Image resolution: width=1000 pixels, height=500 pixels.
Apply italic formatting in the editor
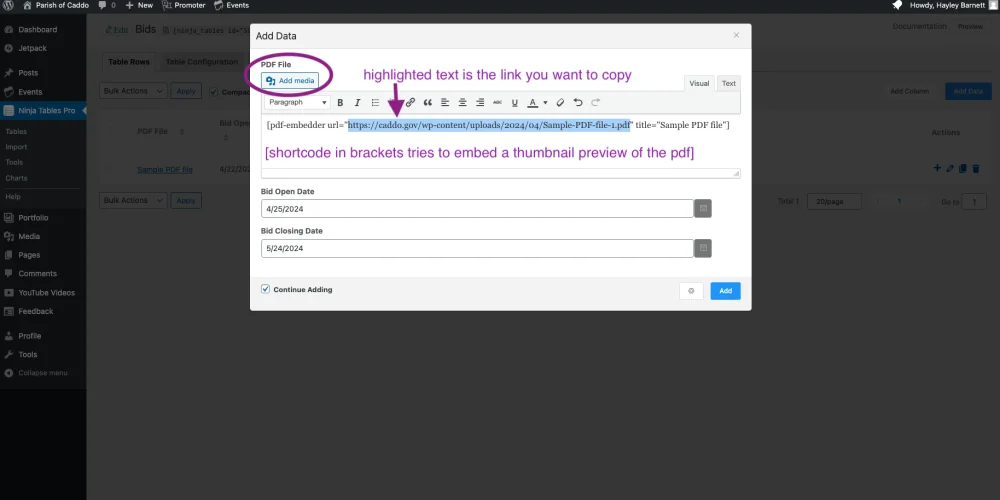357,102
